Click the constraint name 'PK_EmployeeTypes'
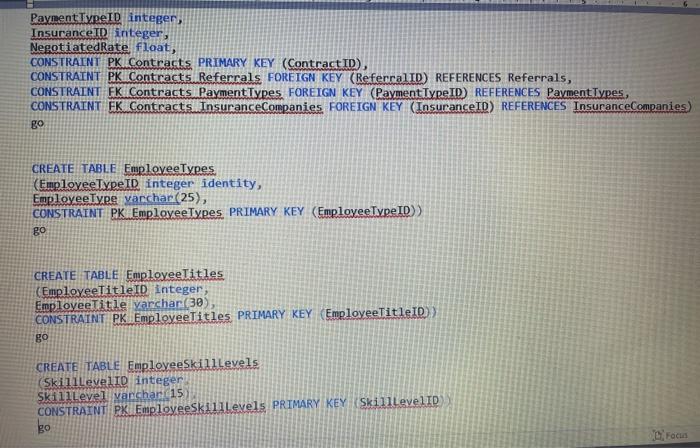 coord(167,212)
